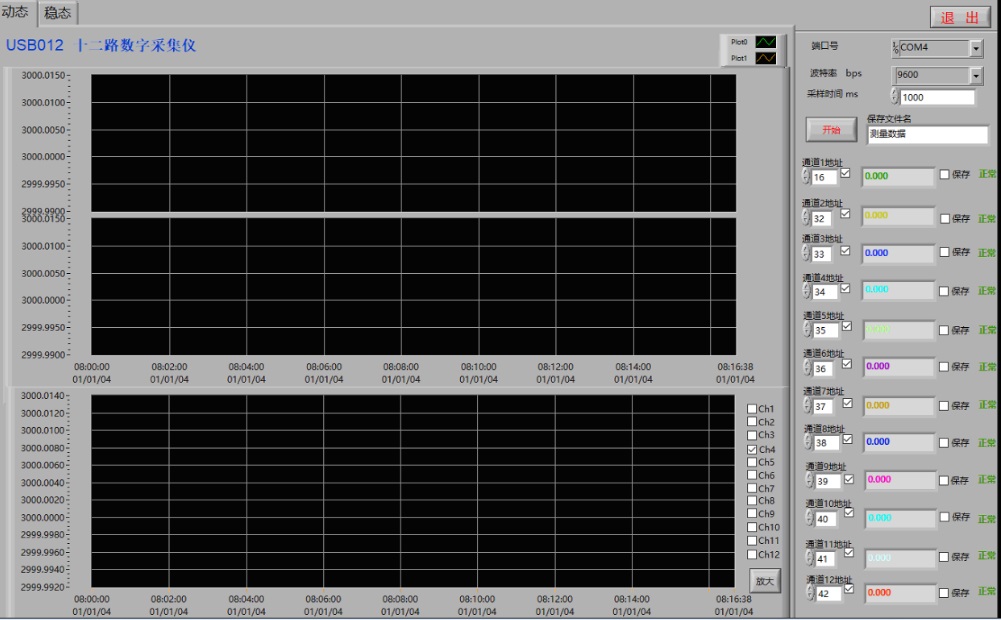Enable 保存 checkbox for channel 3
Viewport: 1001px width, 620px height.
coord(945,252)
